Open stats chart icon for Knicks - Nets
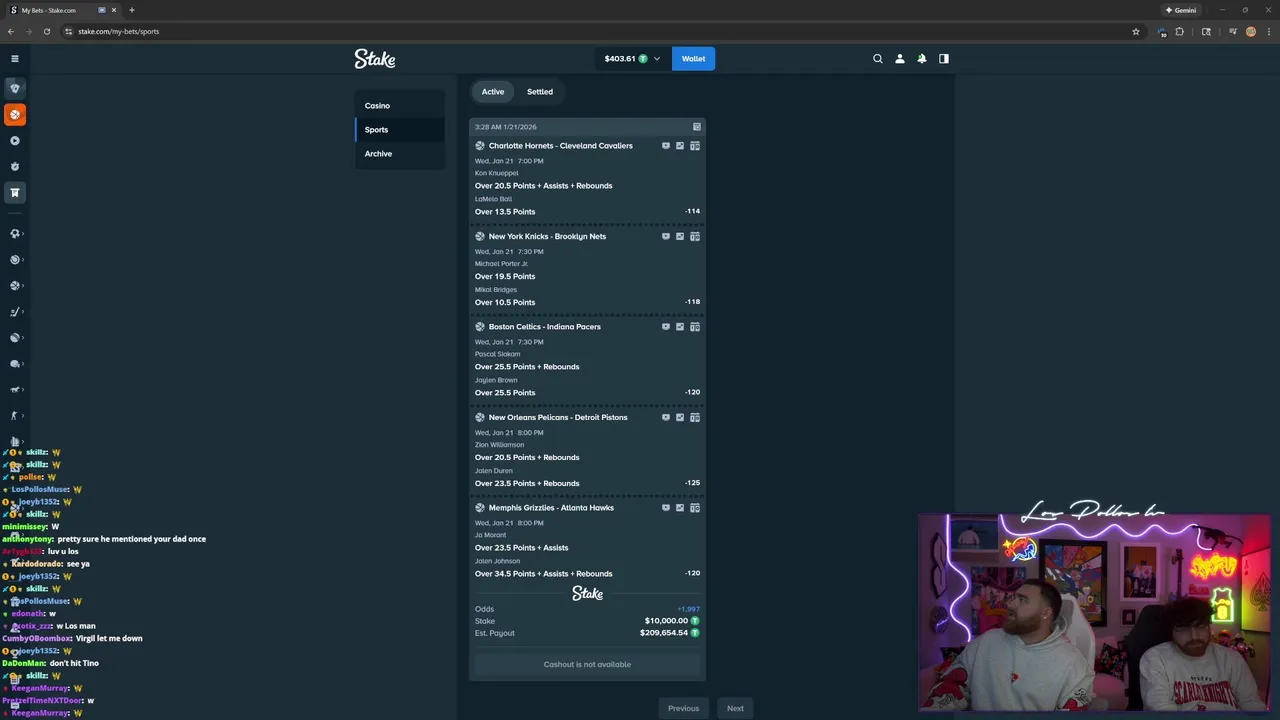The height and width of the screenshot is (720, 1280). tap(680, 236)
